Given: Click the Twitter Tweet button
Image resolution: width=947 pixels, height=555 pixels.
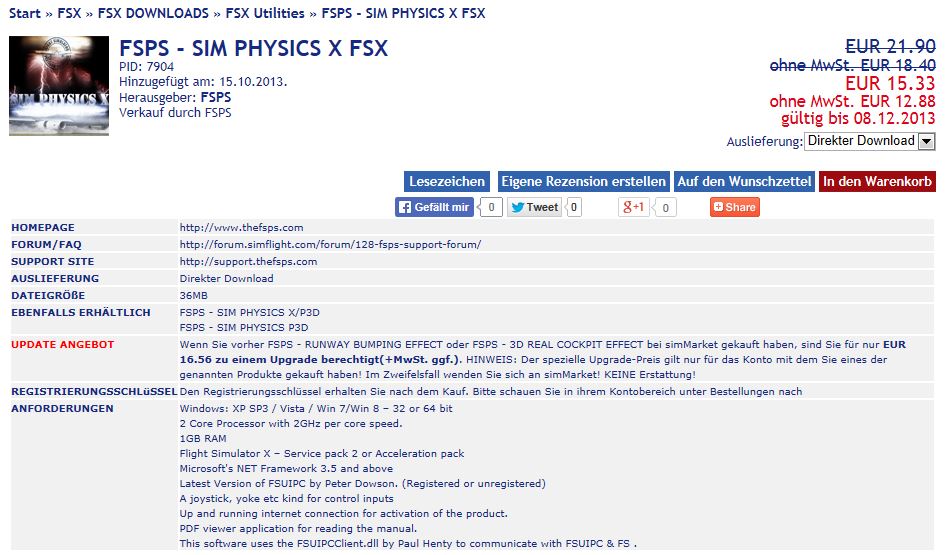Looking at the screenshot, I should [534, 207].
